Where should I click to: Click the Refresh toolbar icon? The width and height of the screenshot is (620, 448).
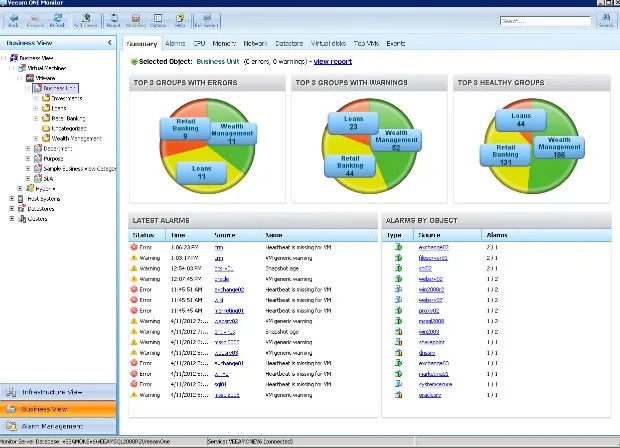tap(57, 20)
